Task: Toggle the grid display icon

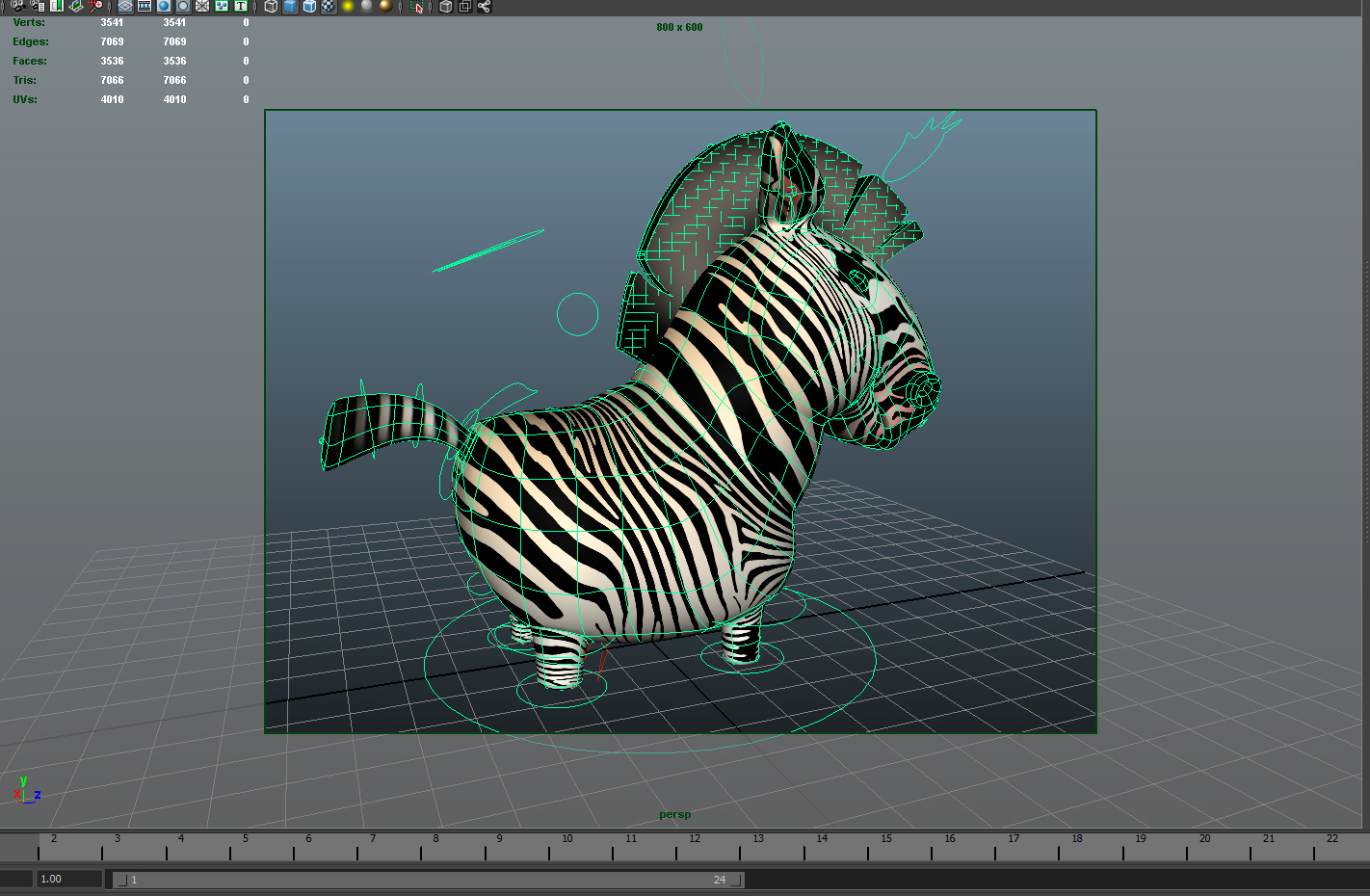Action: click(x=125, y=6)
